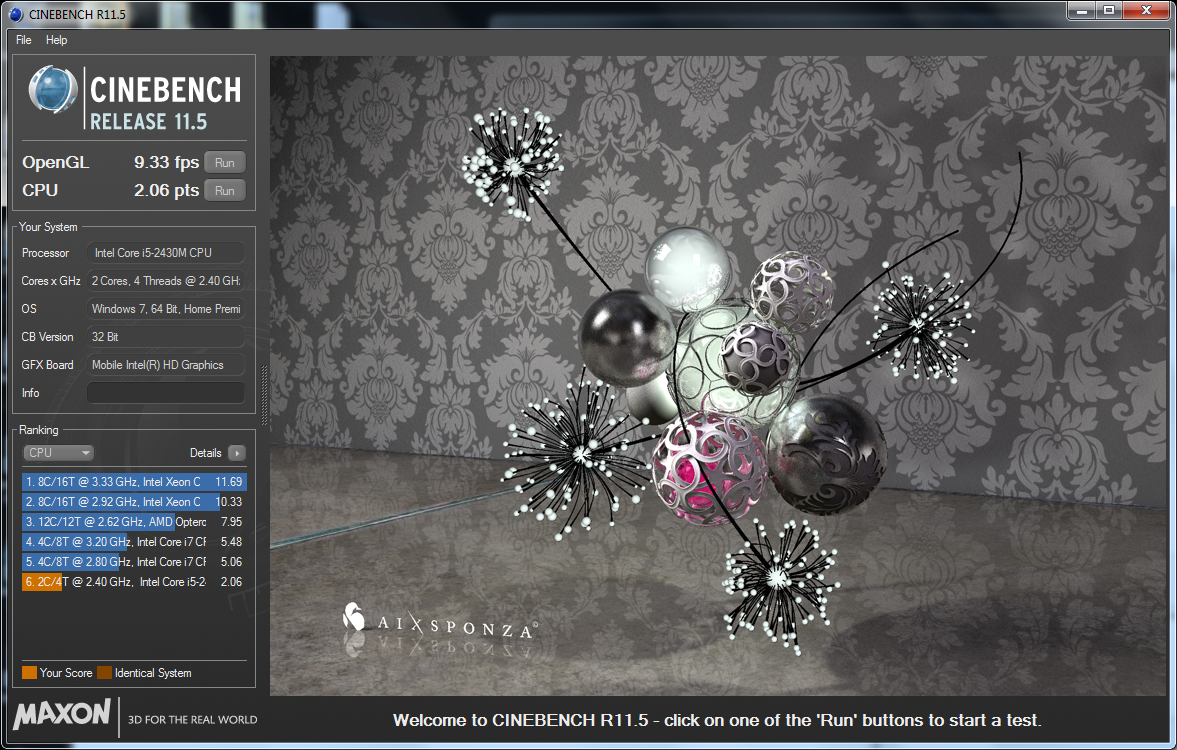The width and height of the screenshot is (1177, 750).
Task: Expand the ranking Details arrow
Action: tap(236, 453)
